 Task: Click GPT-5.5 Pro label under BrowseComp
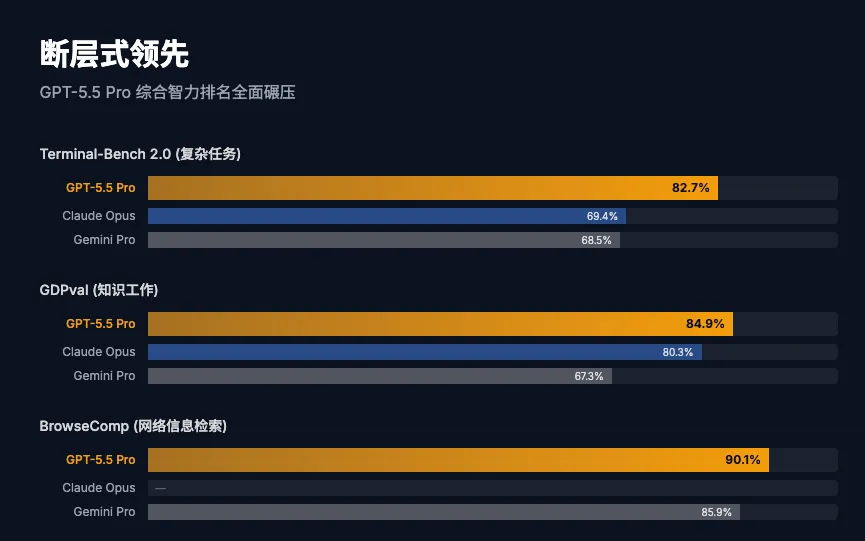tap(100, 460)
